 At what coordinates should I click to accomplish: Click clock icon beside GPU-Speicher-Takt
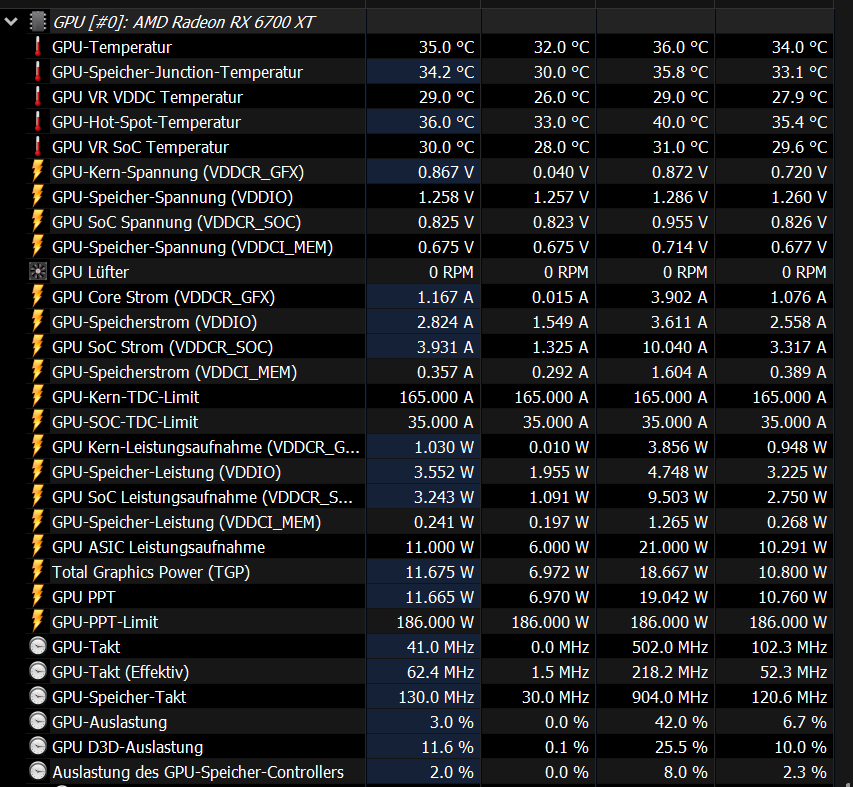38,697
